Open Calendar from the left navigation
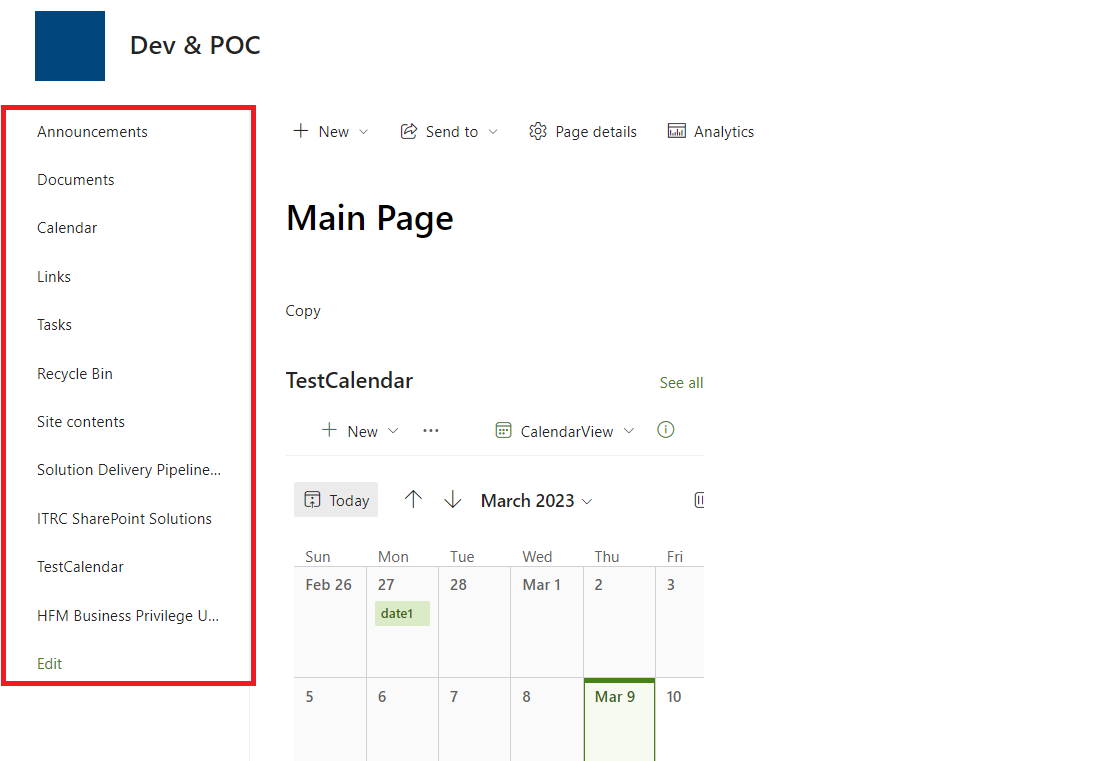Viewport: 1118px width, 761px height. [x=67, y=227]
